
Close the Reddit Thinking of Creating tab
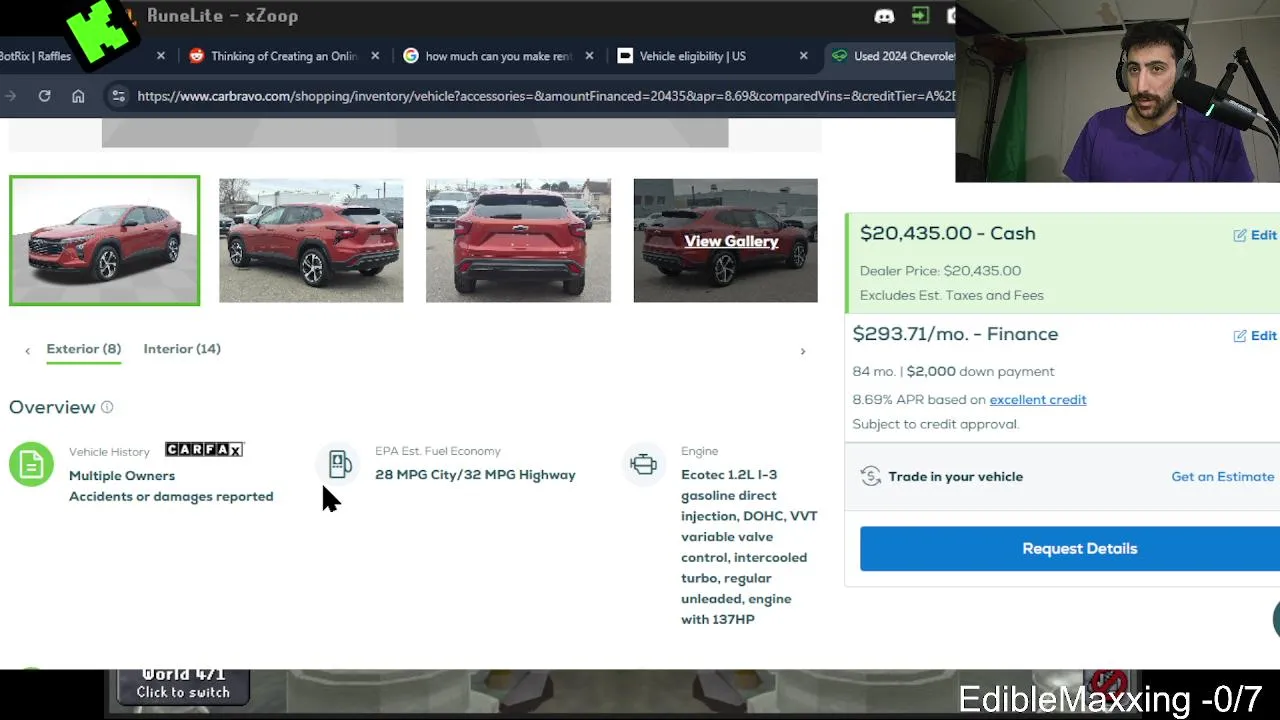click(375, 56)
